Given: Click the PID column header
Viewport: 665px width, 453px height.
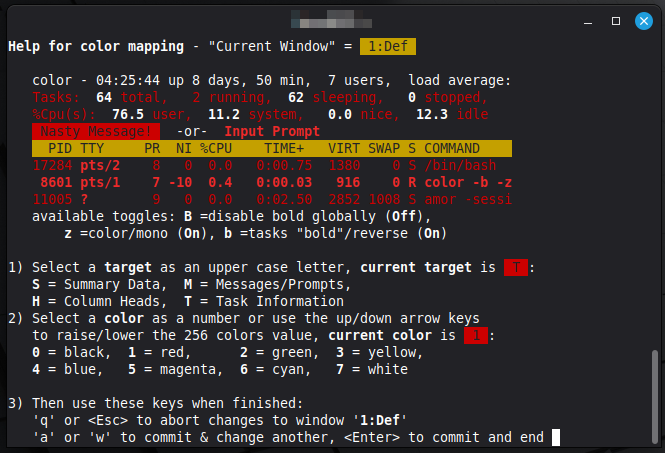Looking at the screenshot, I should point(58,148).
